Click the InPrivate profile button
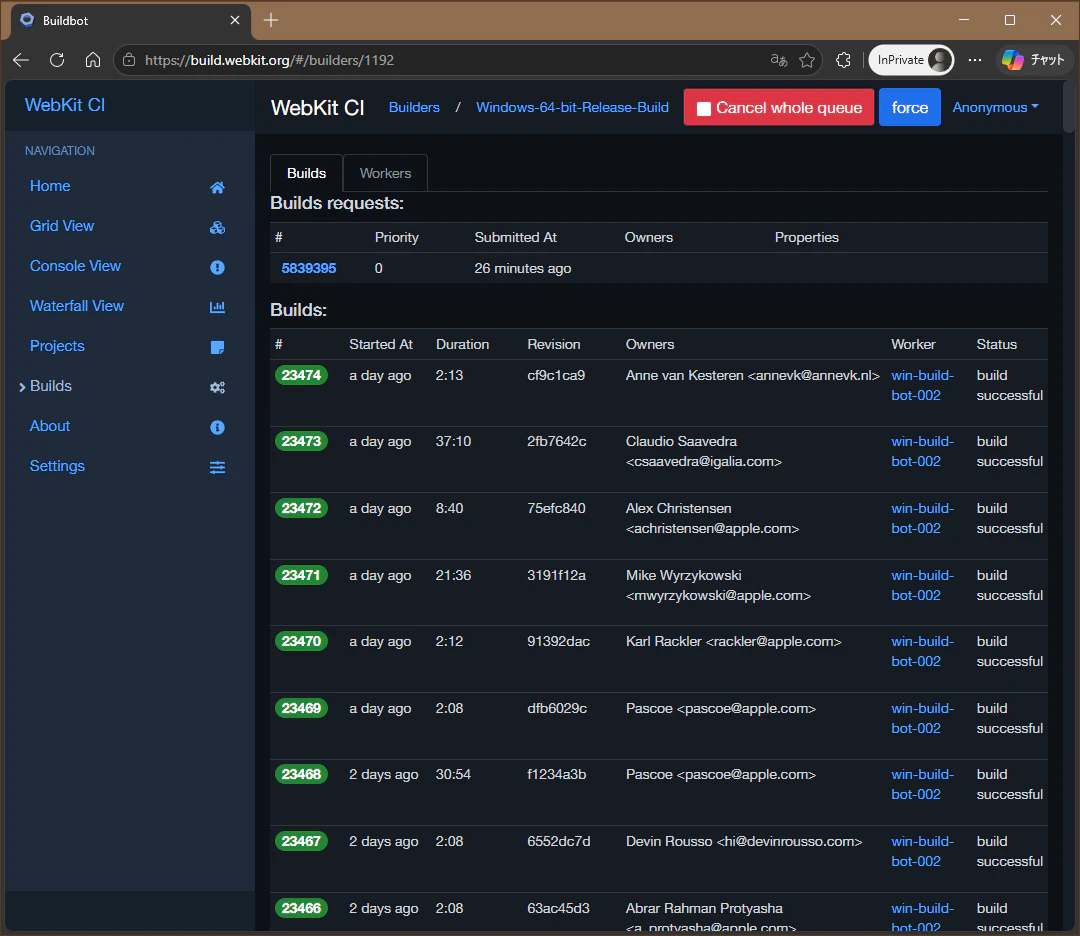The image size is (1080, 936). [911, 60]
